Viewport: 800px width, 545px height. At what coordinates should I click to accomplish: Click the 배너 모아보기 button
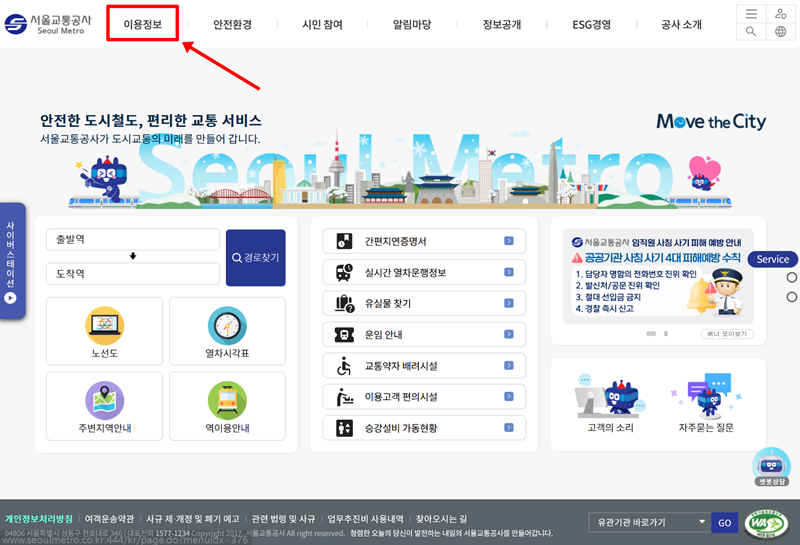point(727,334)
